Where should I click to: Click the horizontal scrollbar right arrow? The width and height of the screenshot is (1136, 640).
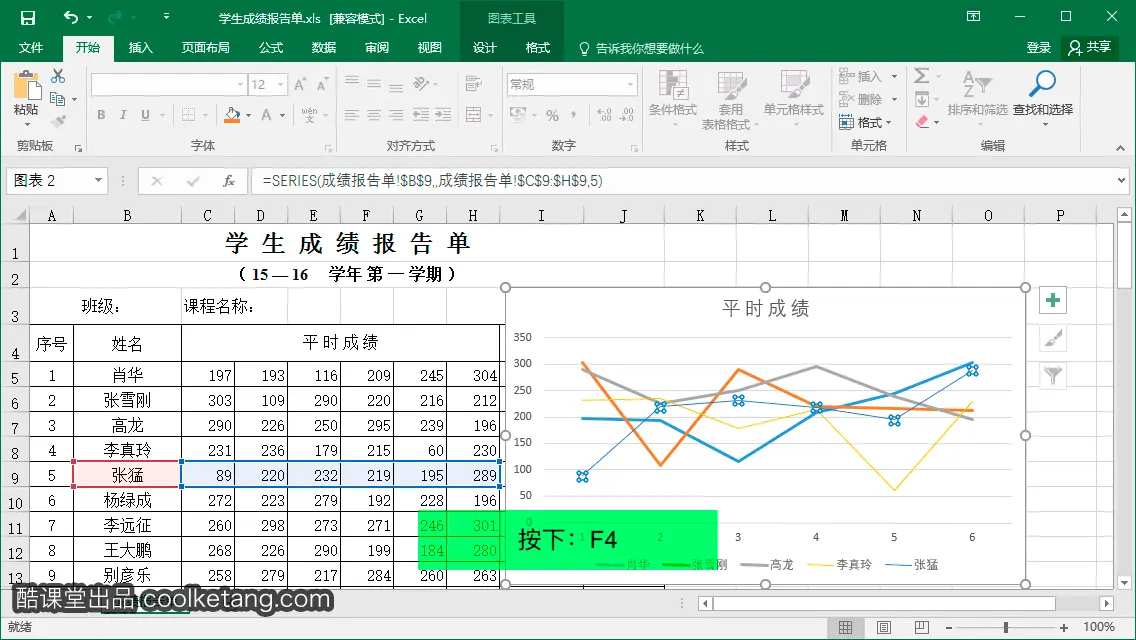tap(1106, 603)
